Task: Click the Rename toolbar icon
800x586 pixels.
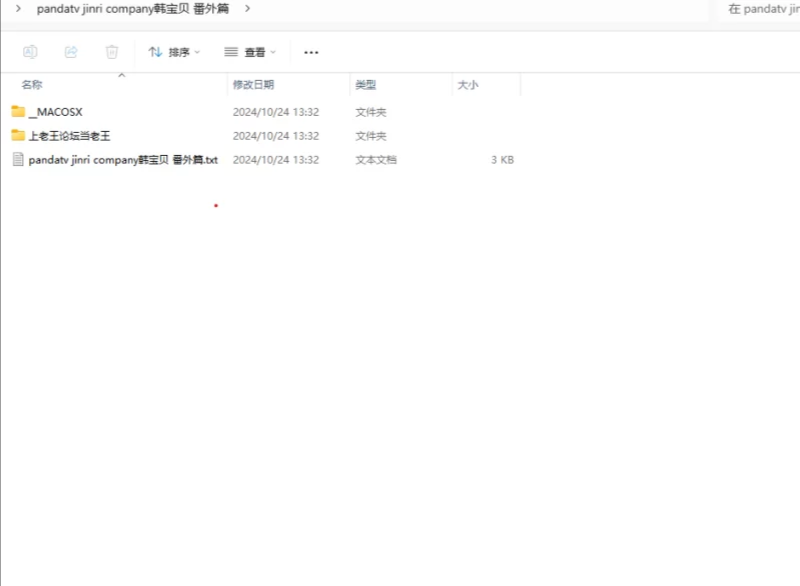Action: (x=31, y=52)
